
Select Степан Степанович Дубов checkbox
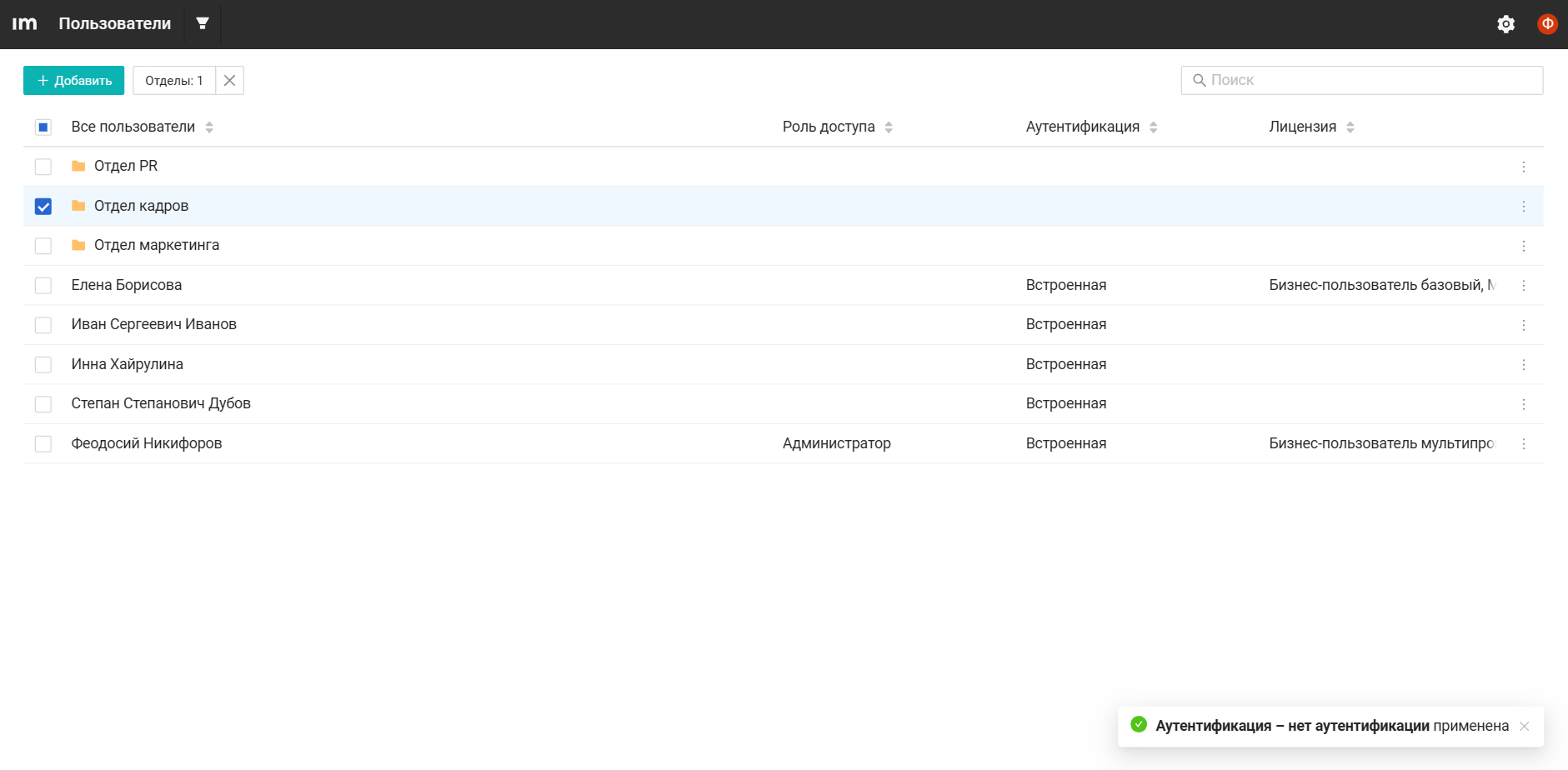43,404
